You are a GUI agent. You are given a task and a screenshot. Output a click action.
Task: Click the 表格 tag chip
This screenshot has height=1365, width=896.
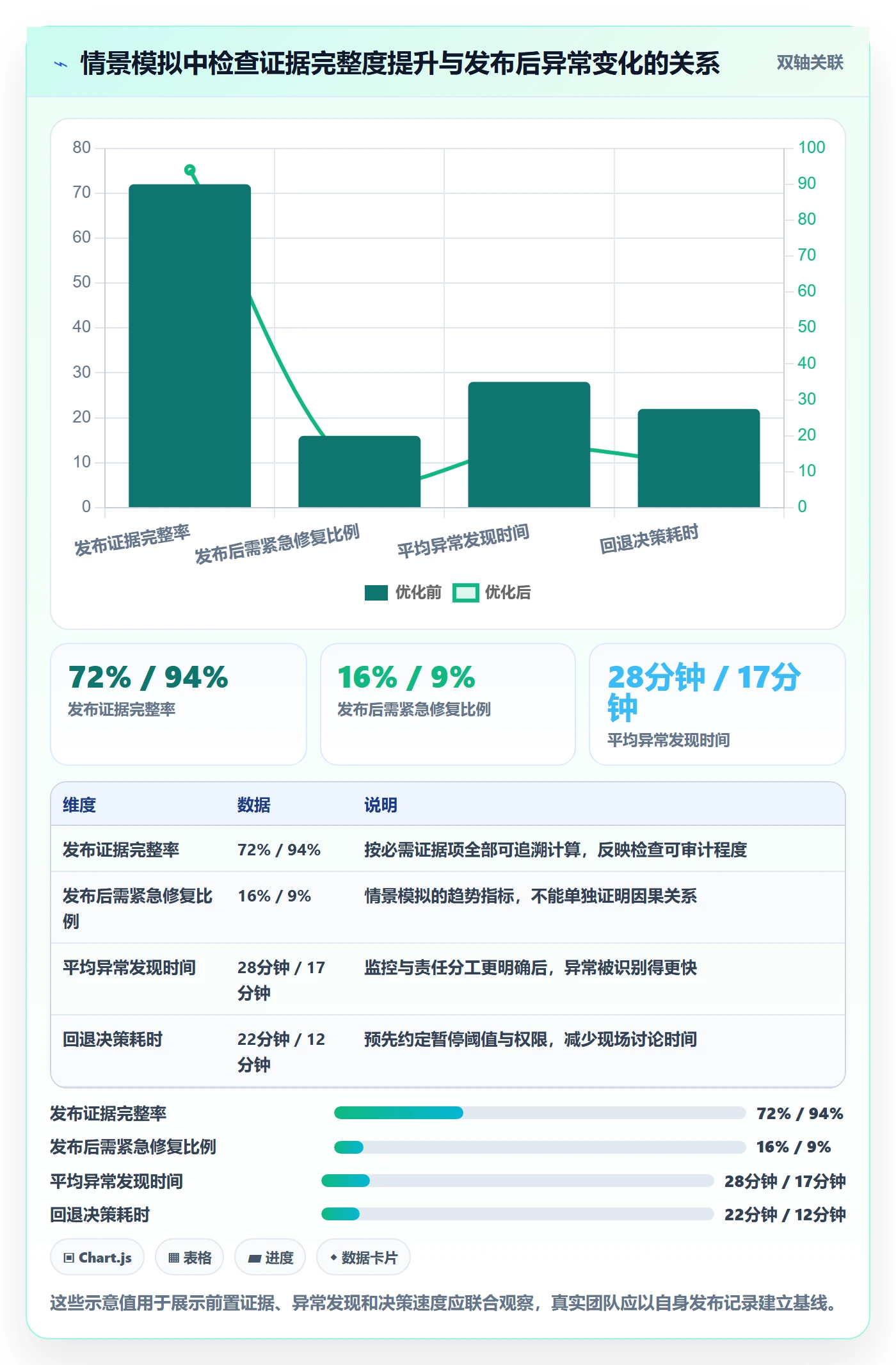tap(189, 1257)
